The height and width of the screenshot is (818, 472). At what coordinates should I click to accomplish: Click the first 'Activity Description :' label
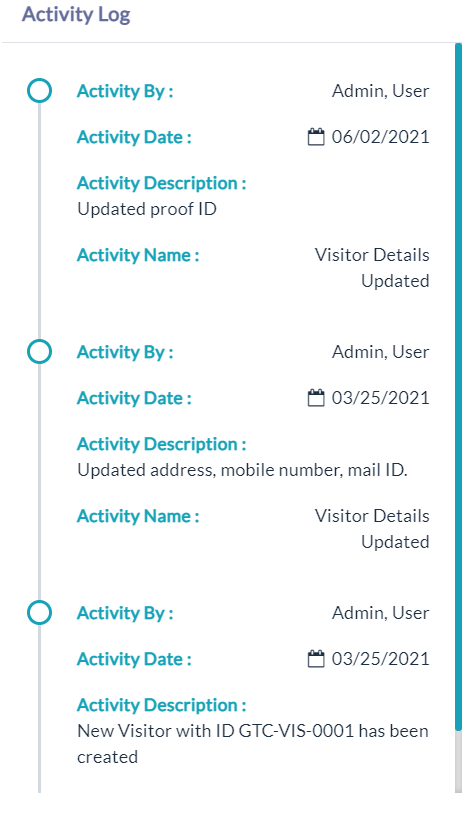pos(161,183)
